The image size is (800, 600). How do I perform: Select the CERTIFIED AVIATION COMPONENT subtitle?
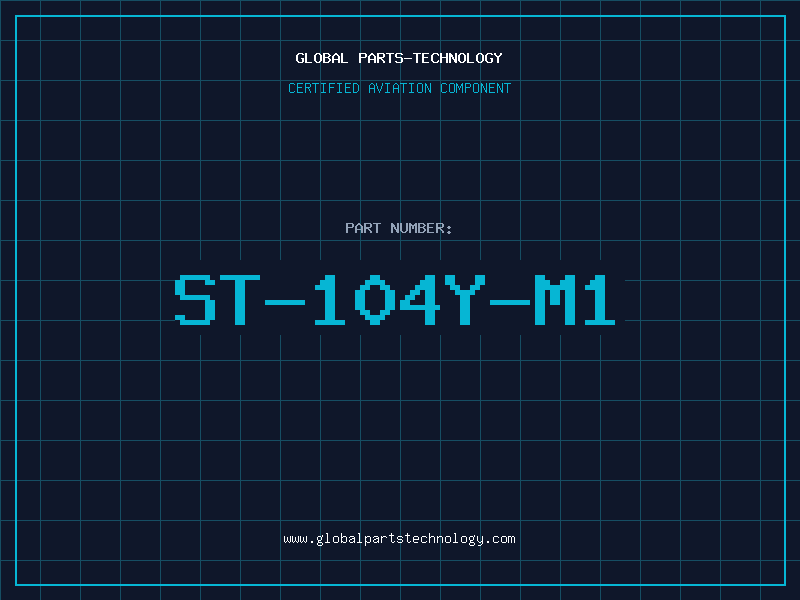pyautogui.click(x=399, y=88)
